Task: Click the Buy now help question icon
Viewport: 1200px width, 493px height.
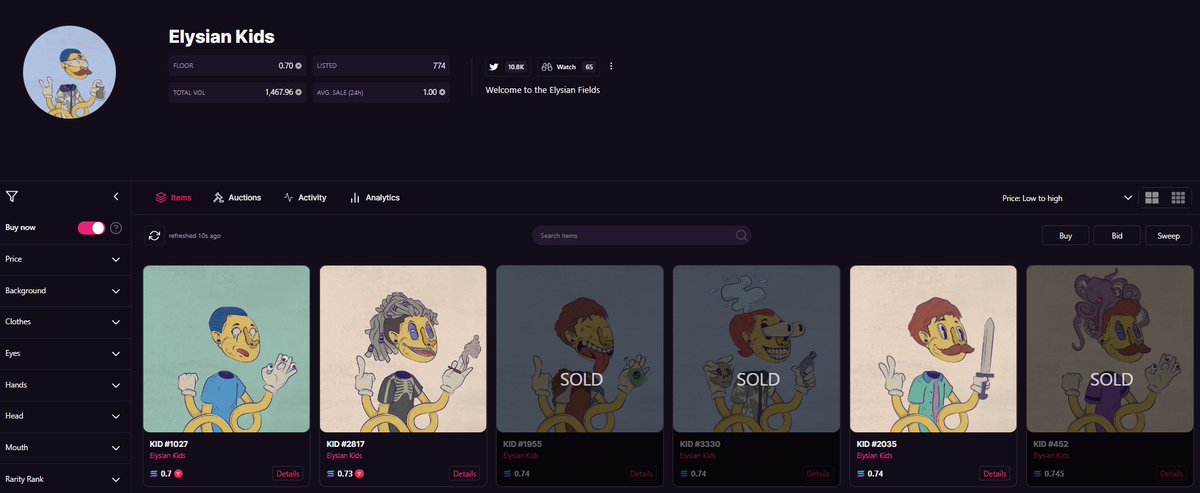Action: click(x=116, y=228)
